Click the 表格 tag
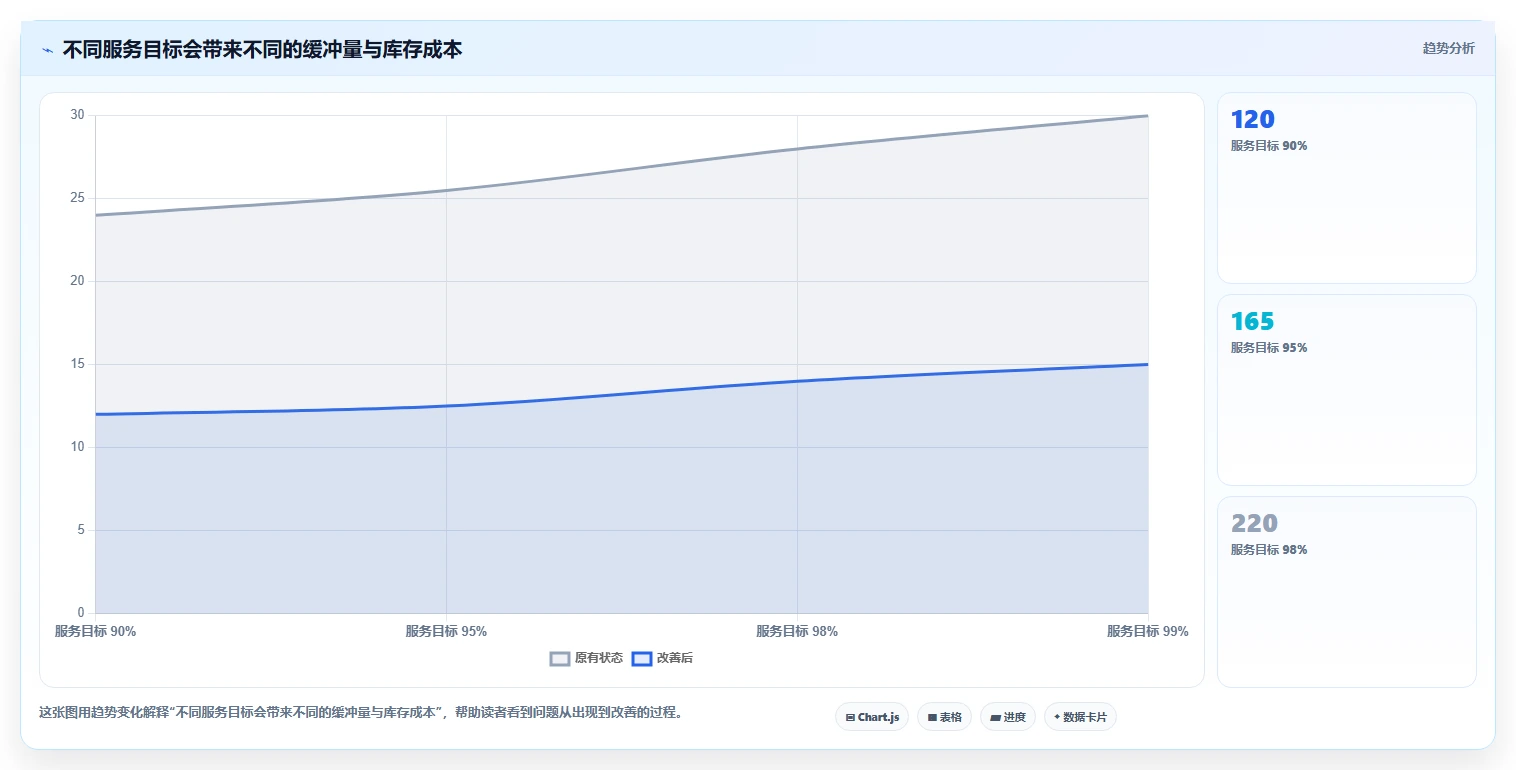 (944, 717)
